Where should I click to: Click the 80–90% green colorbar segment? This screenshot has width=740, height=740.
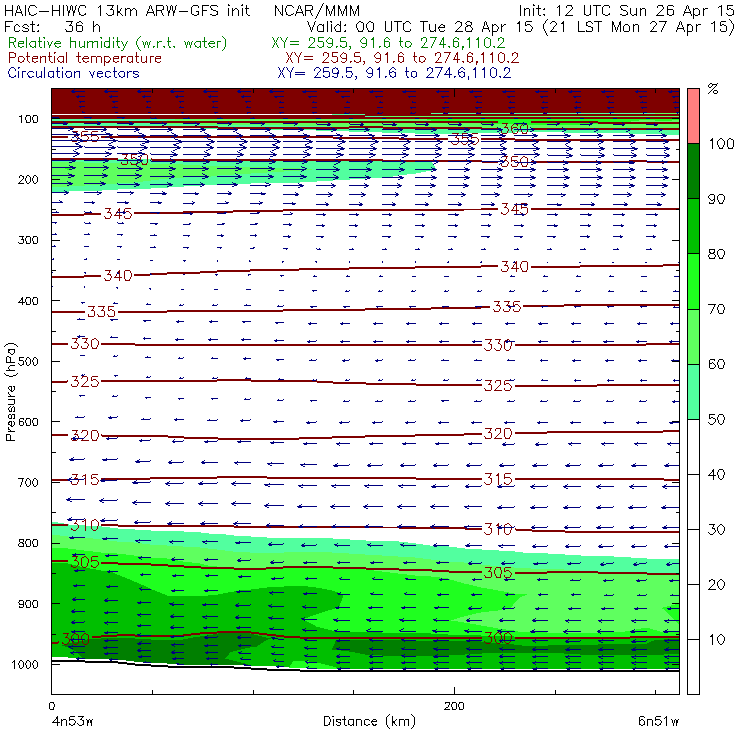pos(693,226)
